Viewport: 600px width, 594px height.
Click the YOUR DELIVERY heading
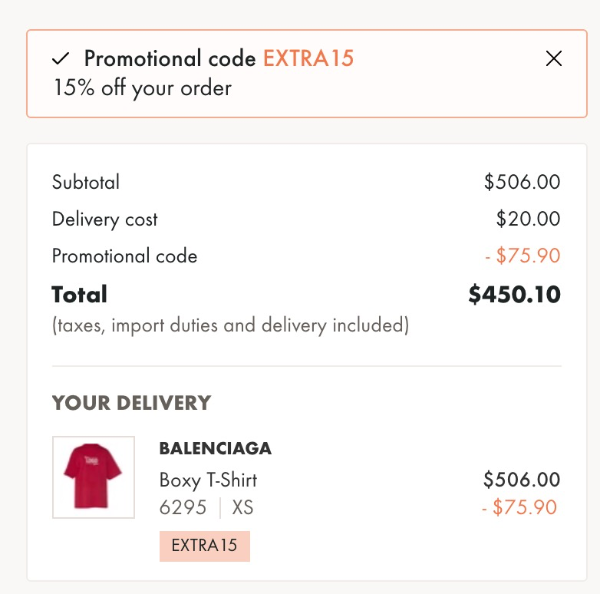(132, 403)
